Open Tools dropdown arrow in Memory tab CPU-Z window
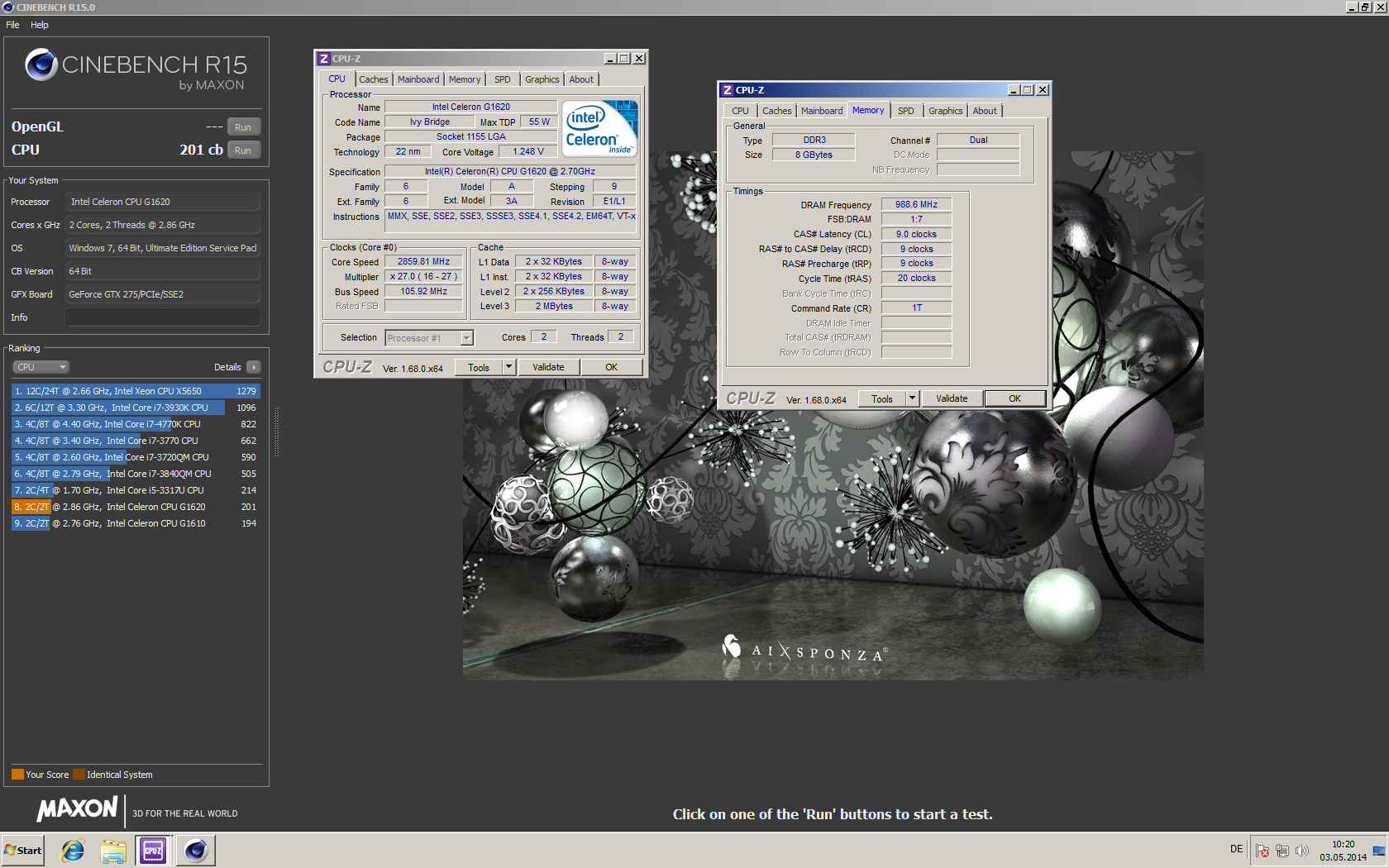1389x868 pixels. coord(912,398)
